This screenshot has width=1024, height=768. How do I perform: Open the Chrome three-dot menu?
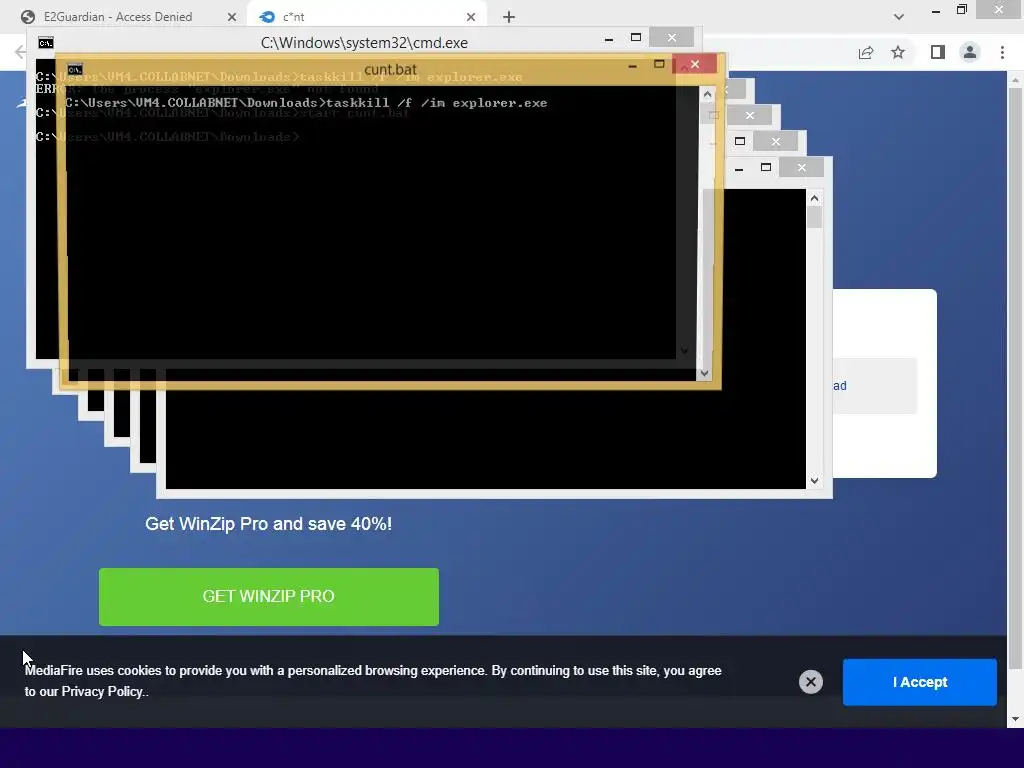(x=1002, y=52)
